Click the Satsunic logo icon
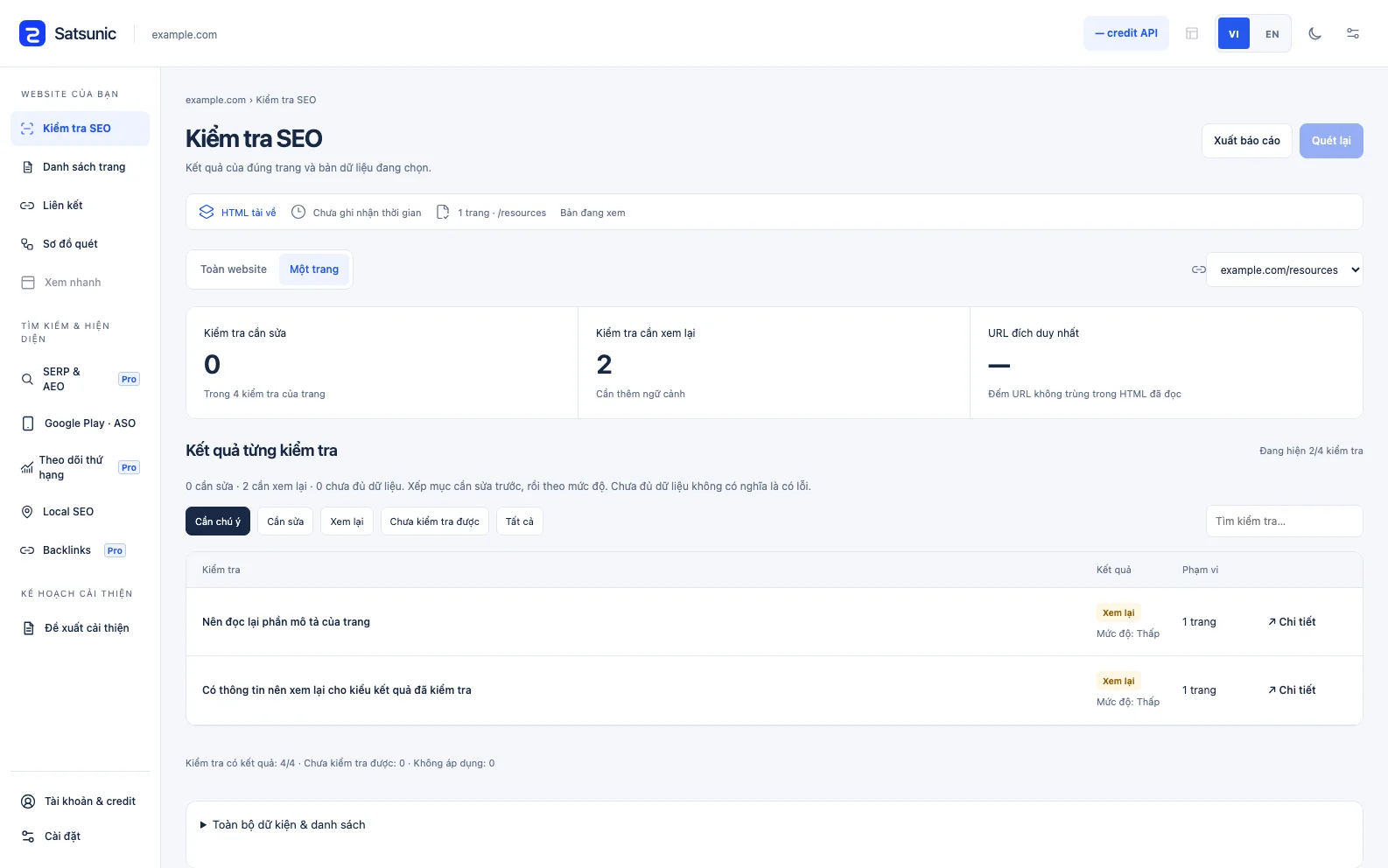This screenshot has height=868, width=1388. pyautogui.click(x=32, y=34)
